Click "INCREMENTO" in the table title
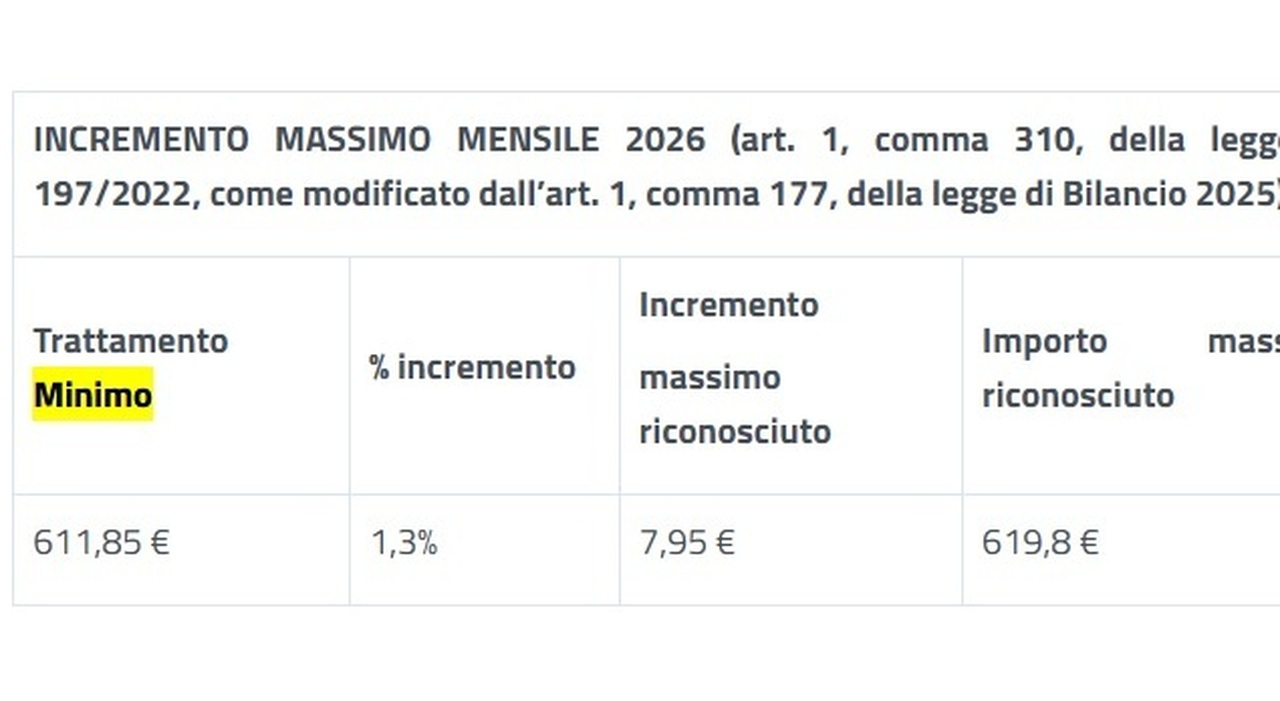The height and width of the screenshot is (701, 1280). point(141,140)
